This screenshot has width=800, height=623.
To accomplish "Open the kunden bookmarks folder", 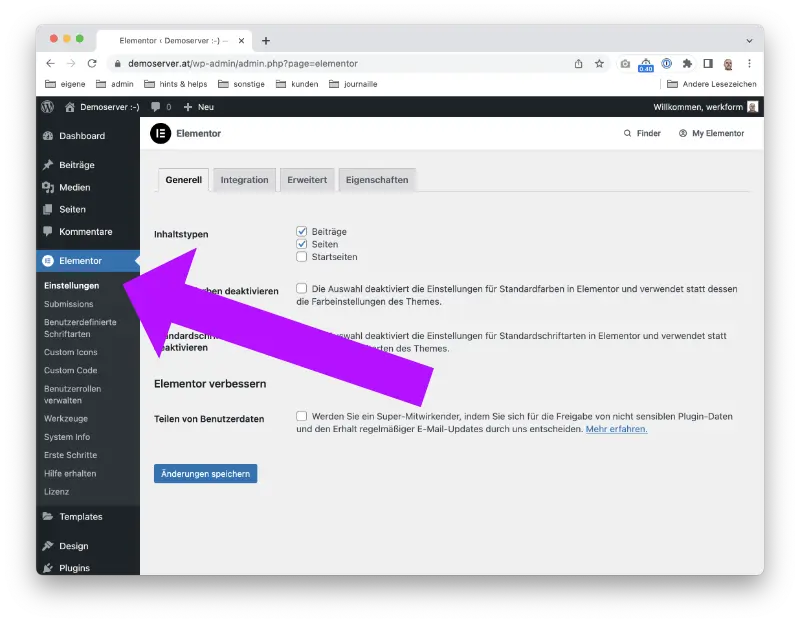I will [297, 84].
